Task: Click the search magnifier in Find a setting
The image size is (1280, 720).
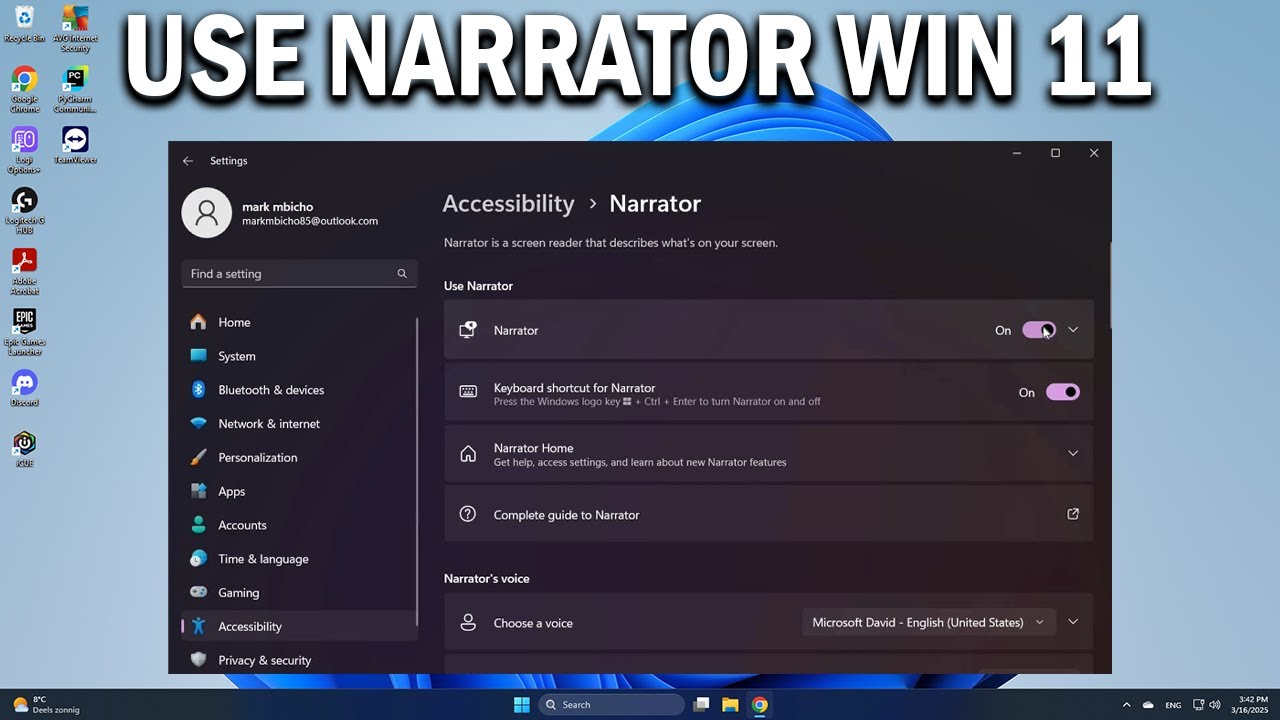Action: pos(402,274)
